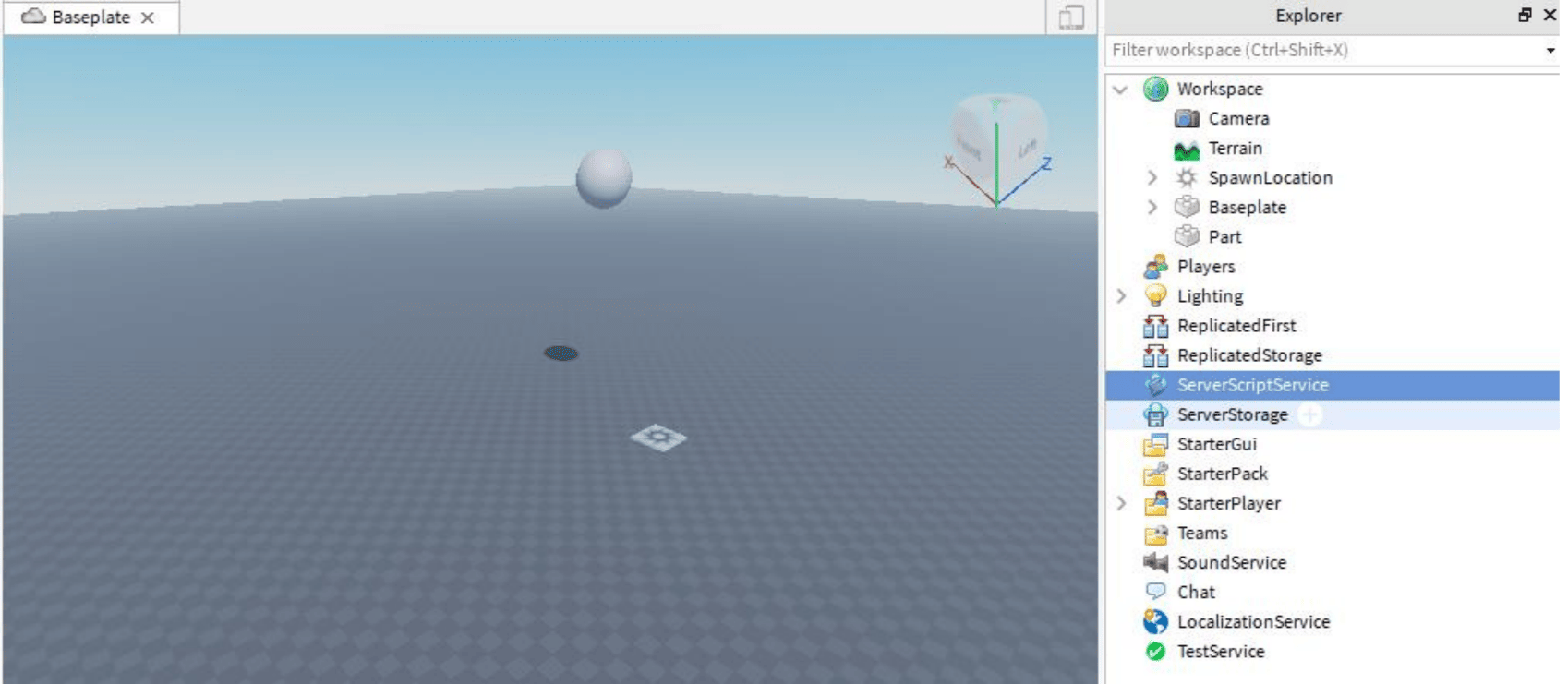Screen dimensions: 1568x684
Task: Select the LocalizationService label
Action: point(1253,621)
